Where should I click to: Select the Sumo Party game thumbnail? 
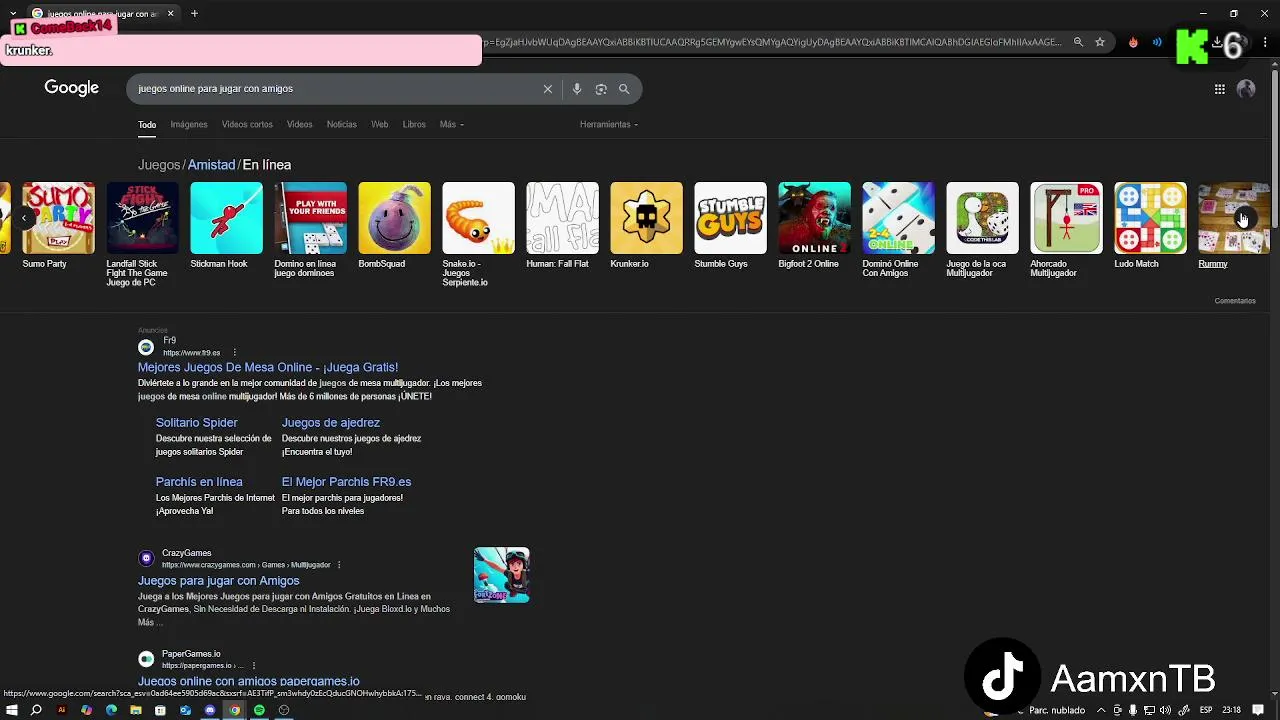[59, 218]
